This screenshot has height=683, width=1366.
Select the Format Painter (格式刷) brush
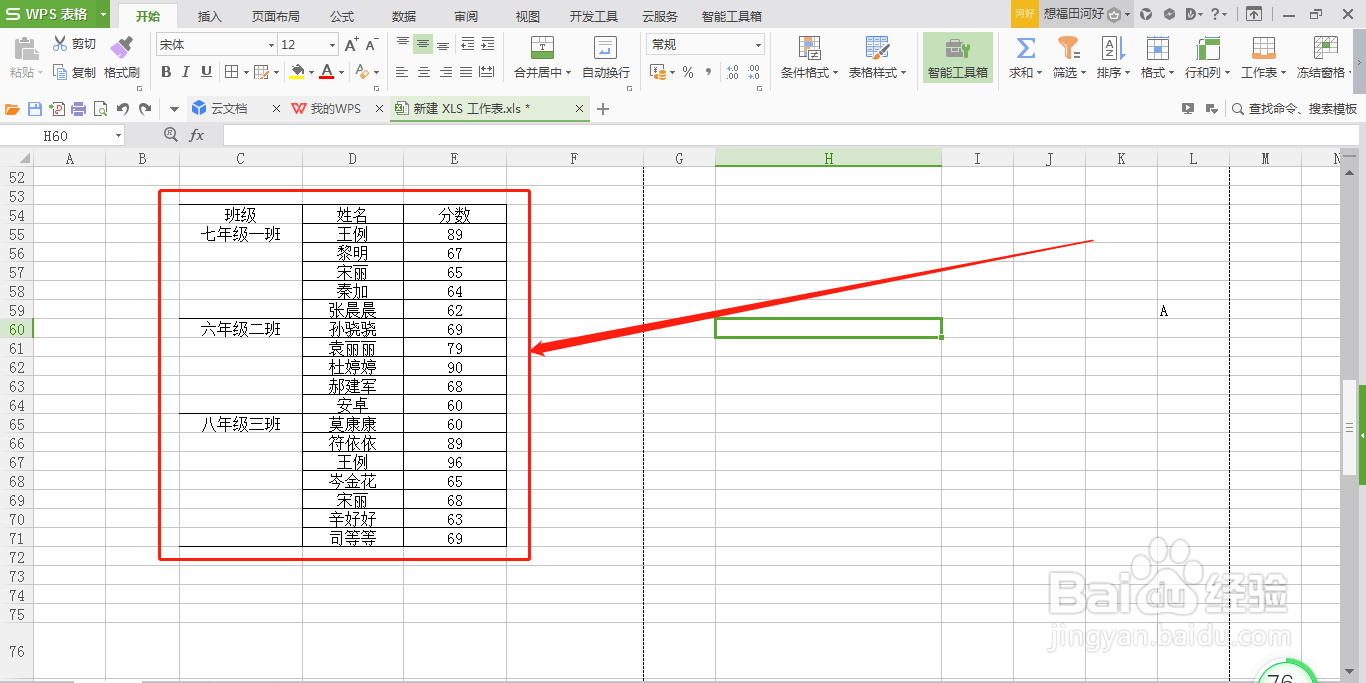121,57
